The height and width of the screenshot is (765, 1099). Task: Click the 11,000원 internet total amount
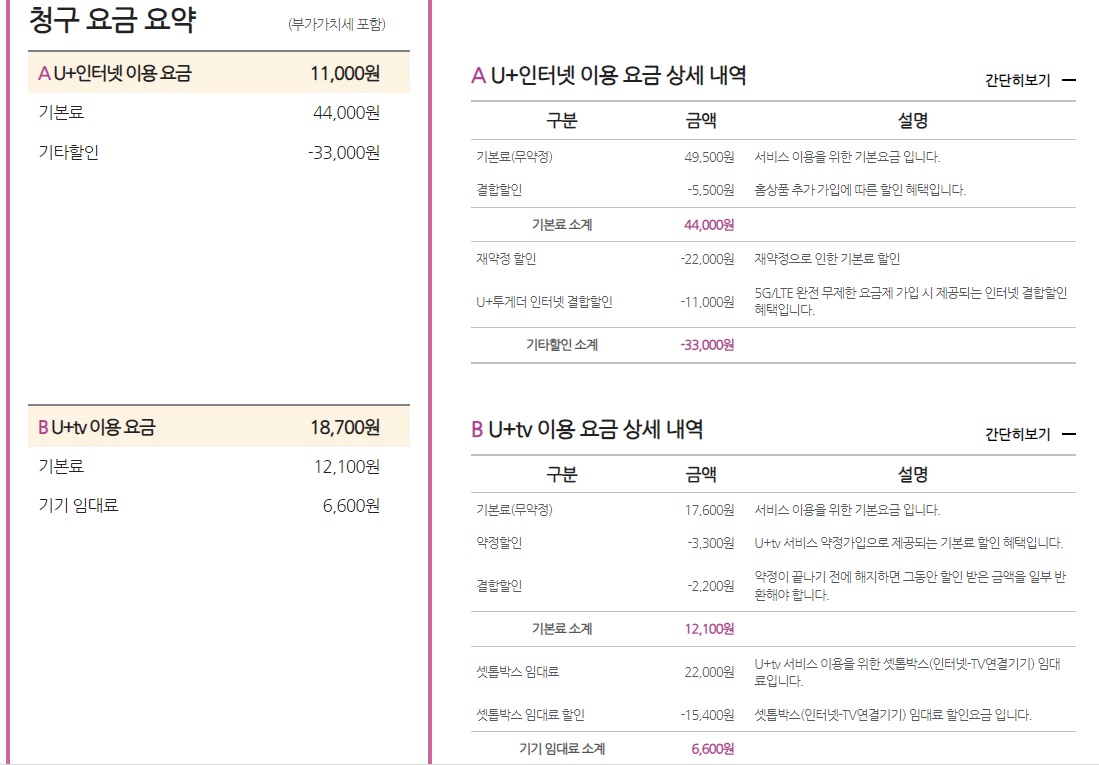(345, 73)
